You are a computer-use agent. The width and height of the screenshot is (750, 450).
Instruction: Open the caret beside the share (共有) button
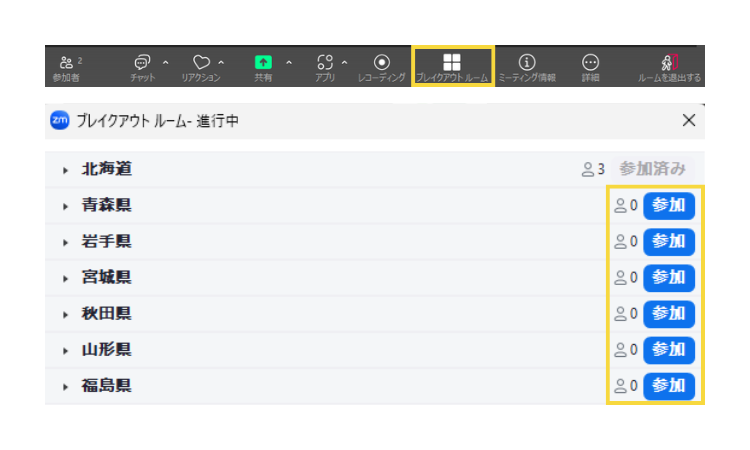[x=289, y=62]
